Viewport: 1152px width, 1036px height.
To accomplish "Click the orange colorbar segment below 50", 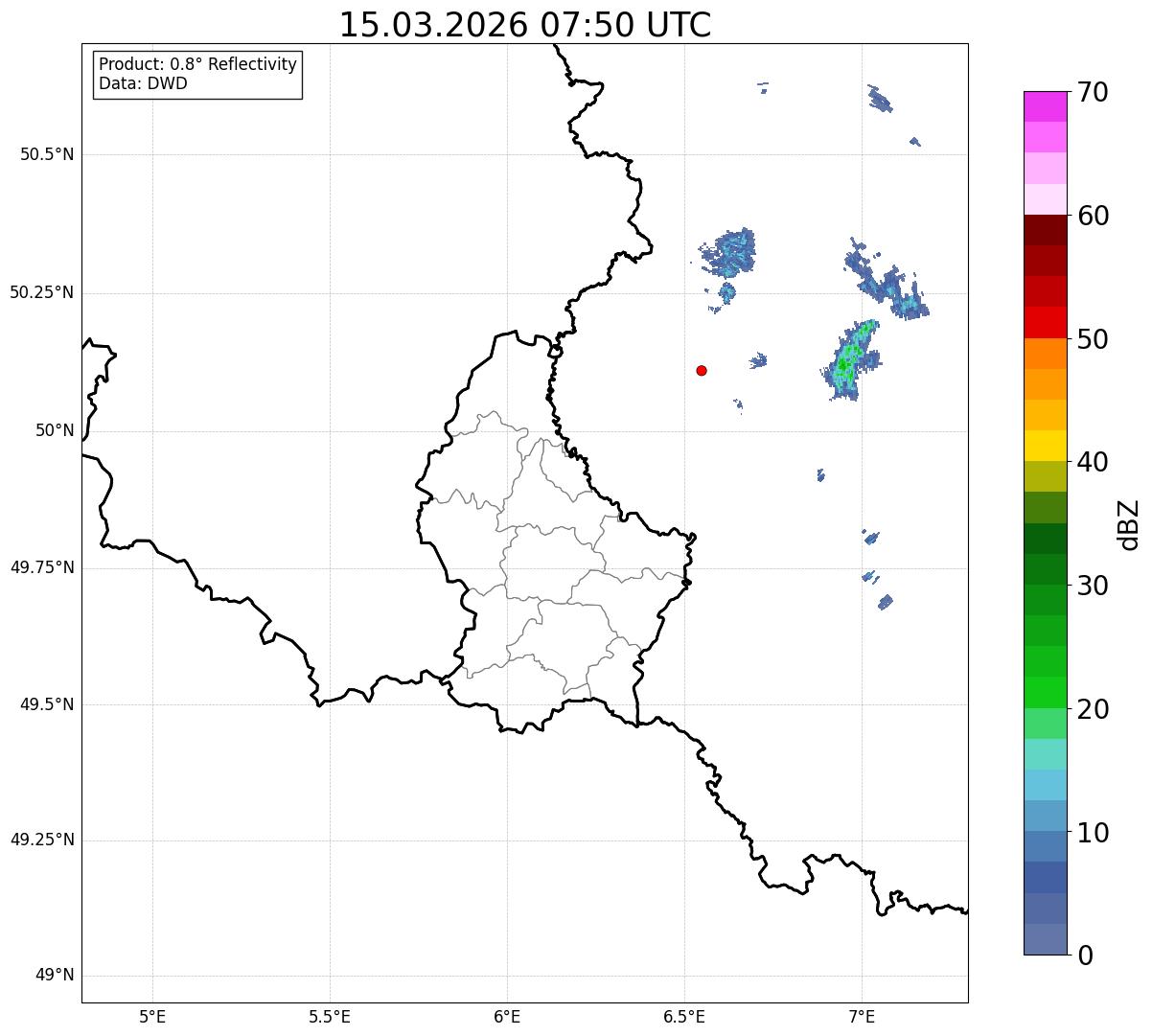I will tap(1046, 354).
